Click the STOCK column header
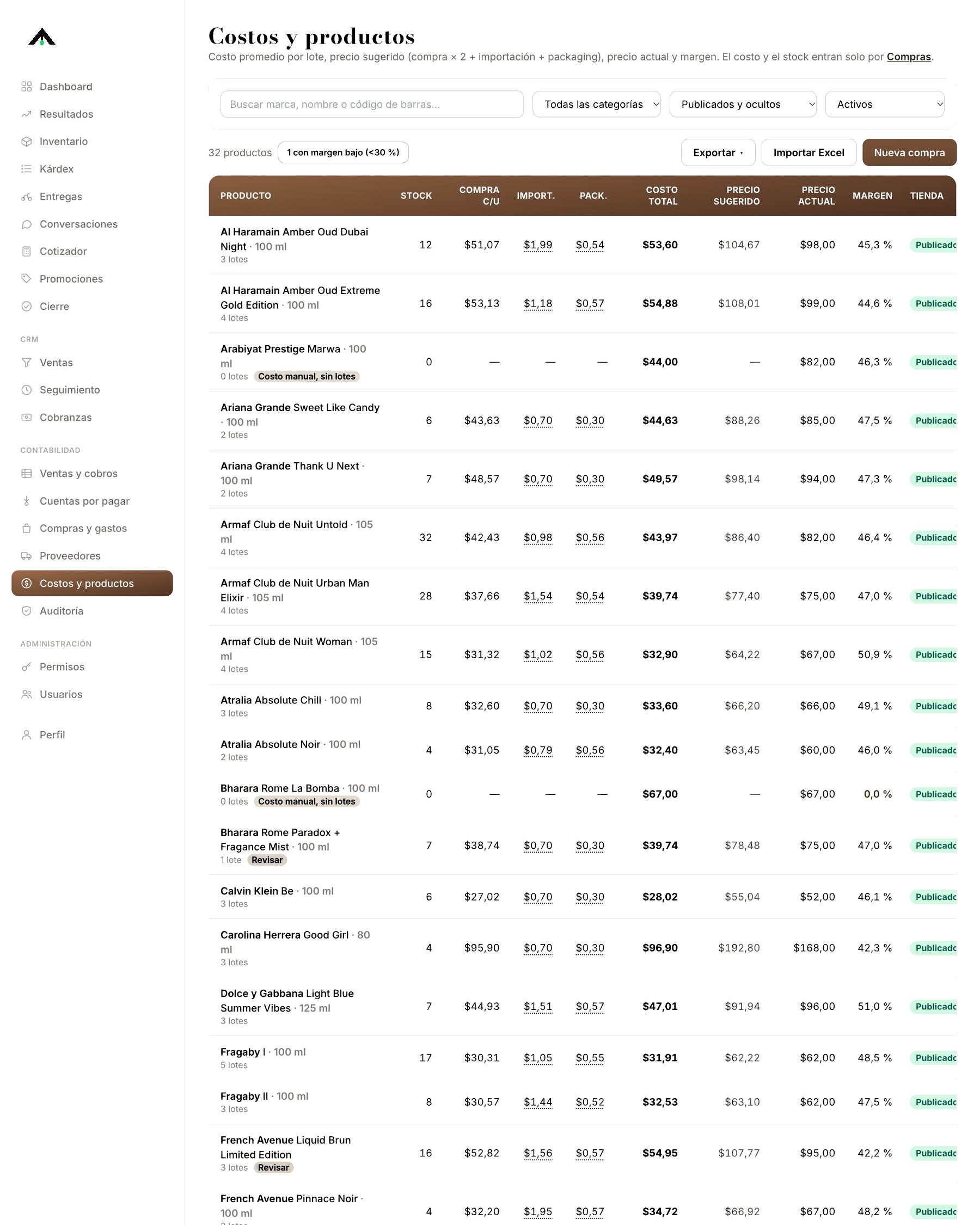The image size is (980, 1225). click(416, 195)
